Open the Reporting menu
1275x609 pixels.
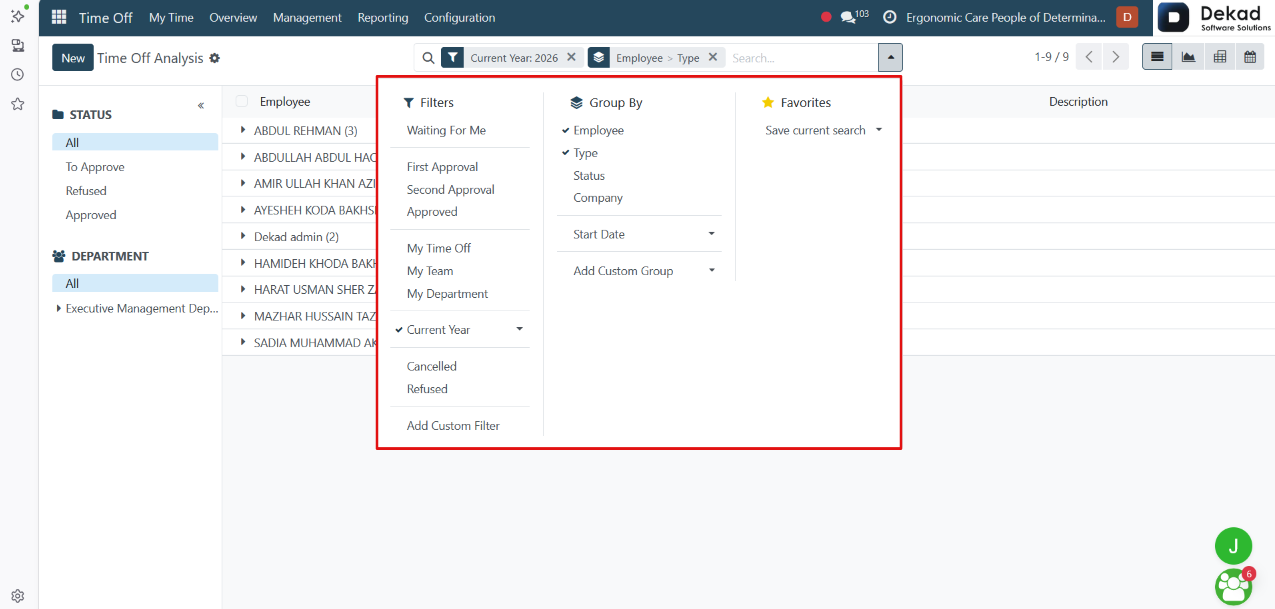(x=383, y=17)
